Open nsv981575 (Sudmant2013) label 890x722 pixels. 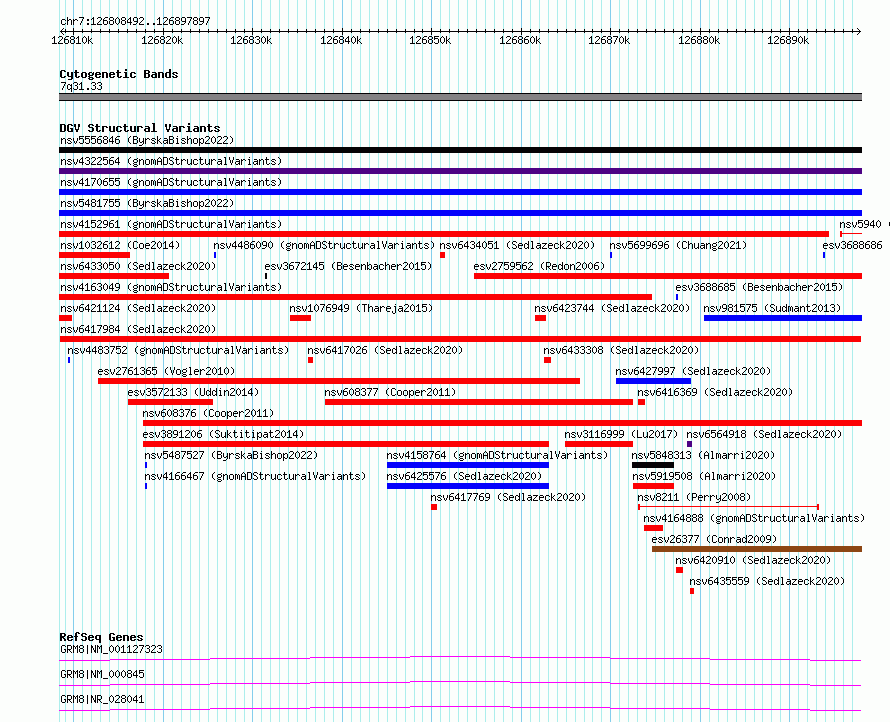pyautogui.click(x=772, y=308)
